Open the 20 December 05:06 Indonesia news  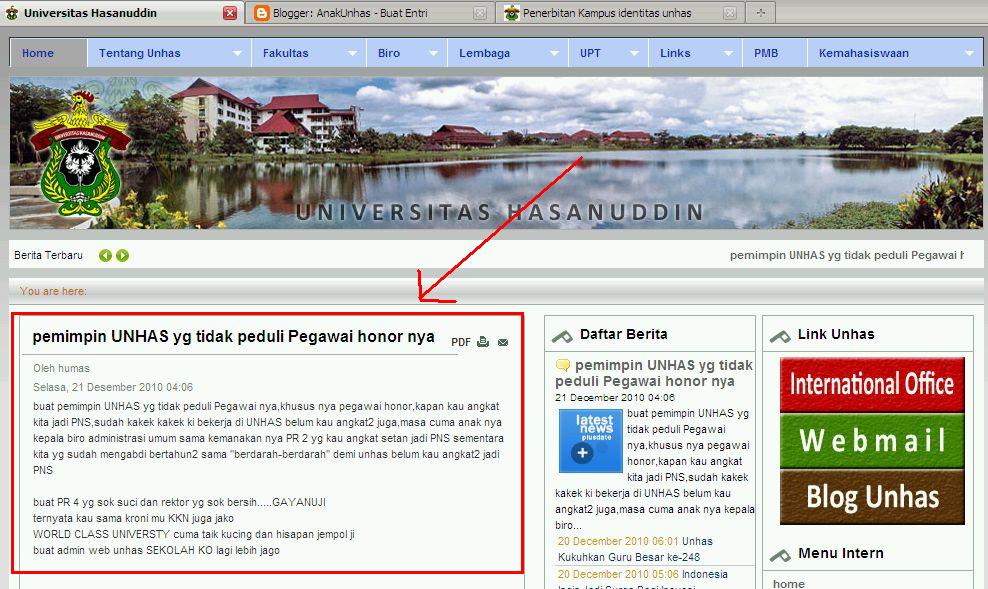pos(643,580)
